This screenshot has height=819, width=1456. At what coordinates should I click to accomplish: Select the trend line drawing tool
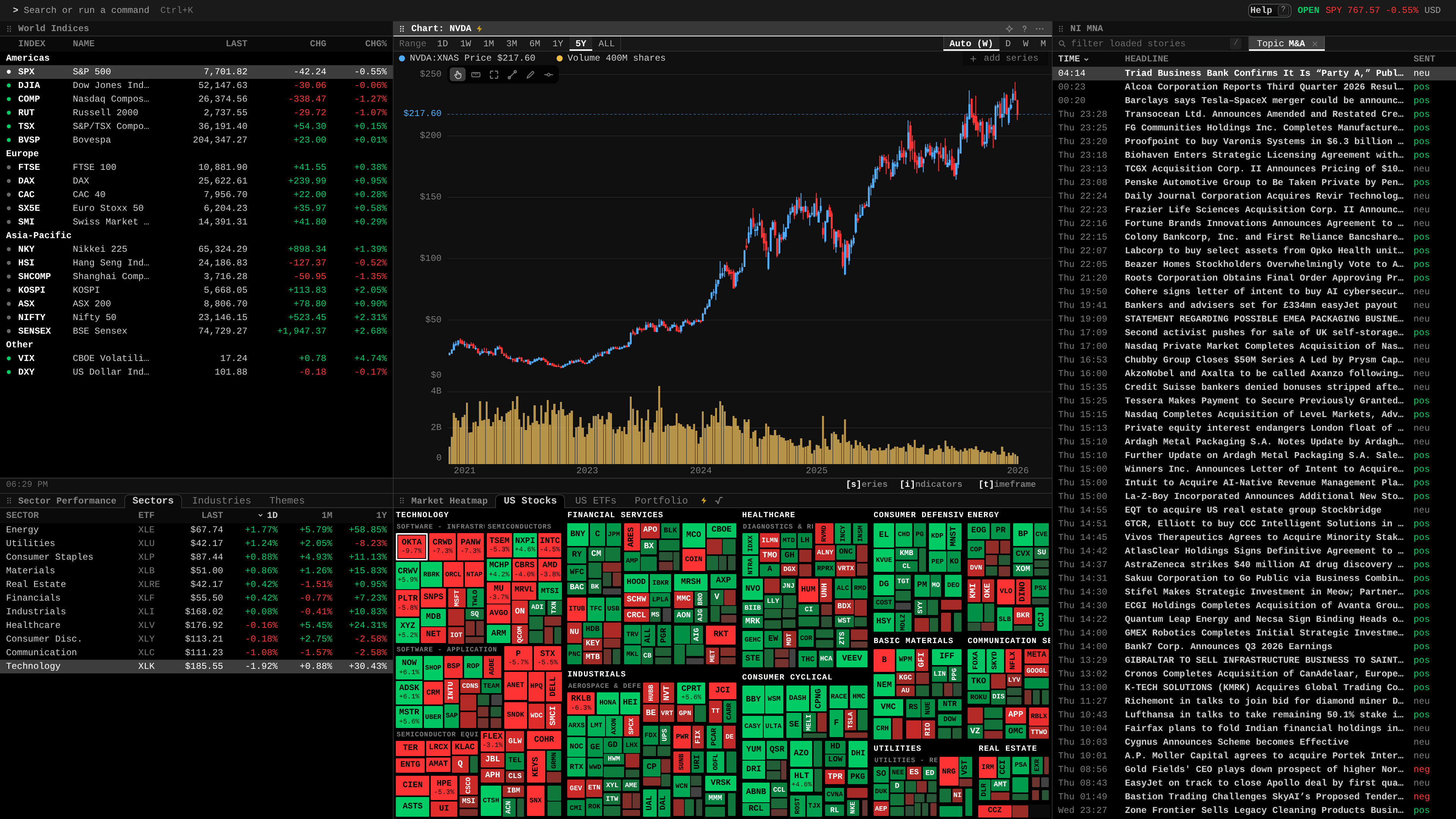pos(512,75)
